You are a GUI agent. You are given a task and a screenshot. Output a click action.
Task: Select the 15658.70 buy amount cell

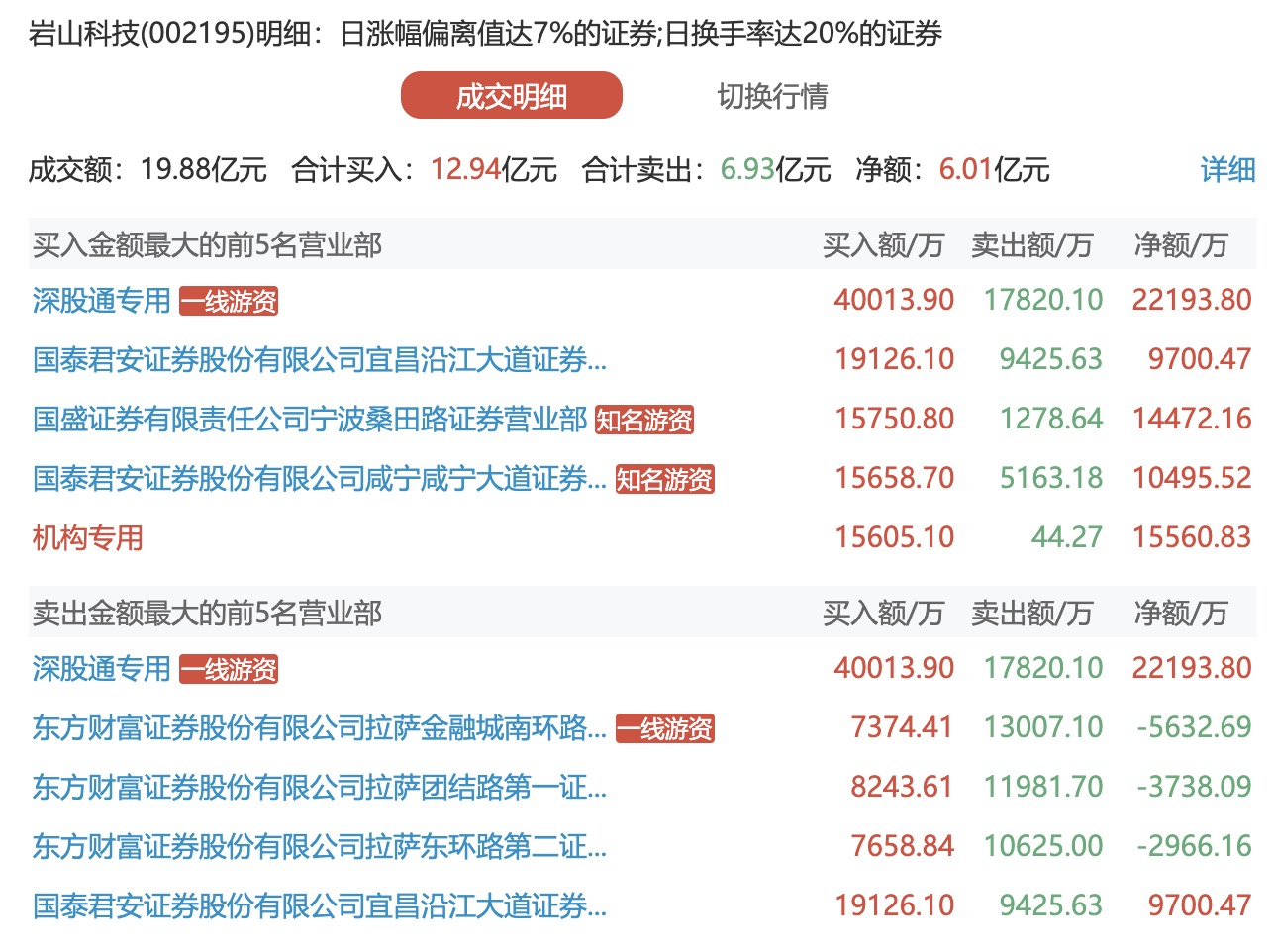click(894, 478)
